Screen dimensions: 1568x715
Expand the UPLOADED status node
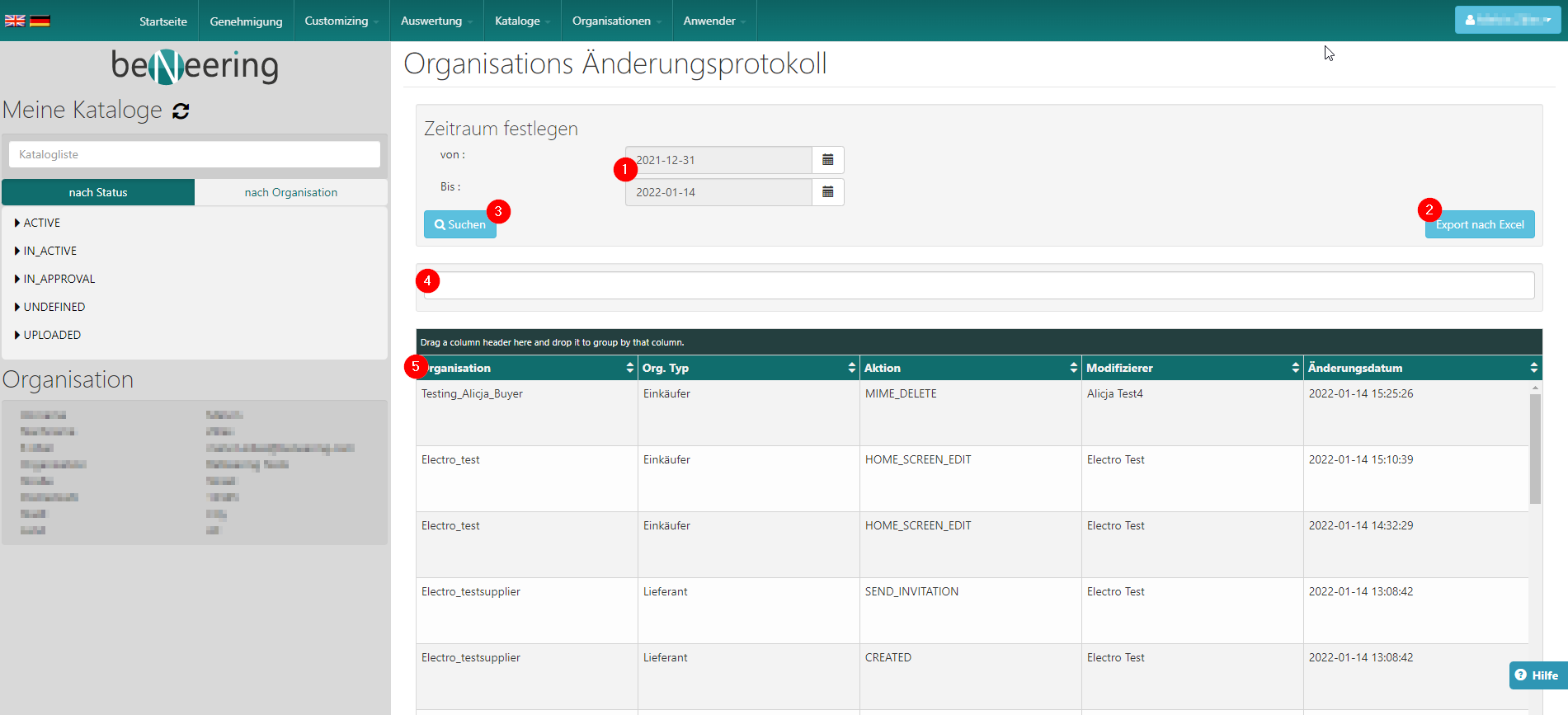(x=17, y=335)
